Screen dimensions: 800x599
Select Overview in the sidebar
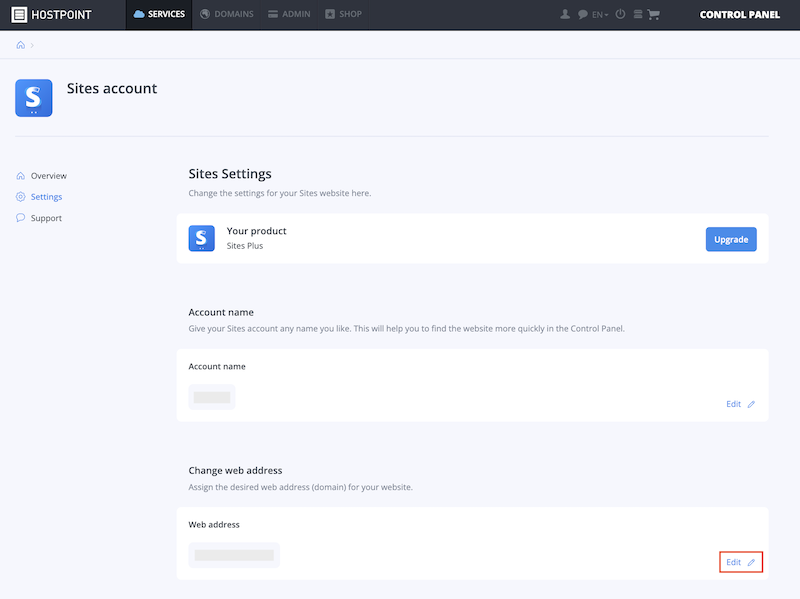click(41, 176)
